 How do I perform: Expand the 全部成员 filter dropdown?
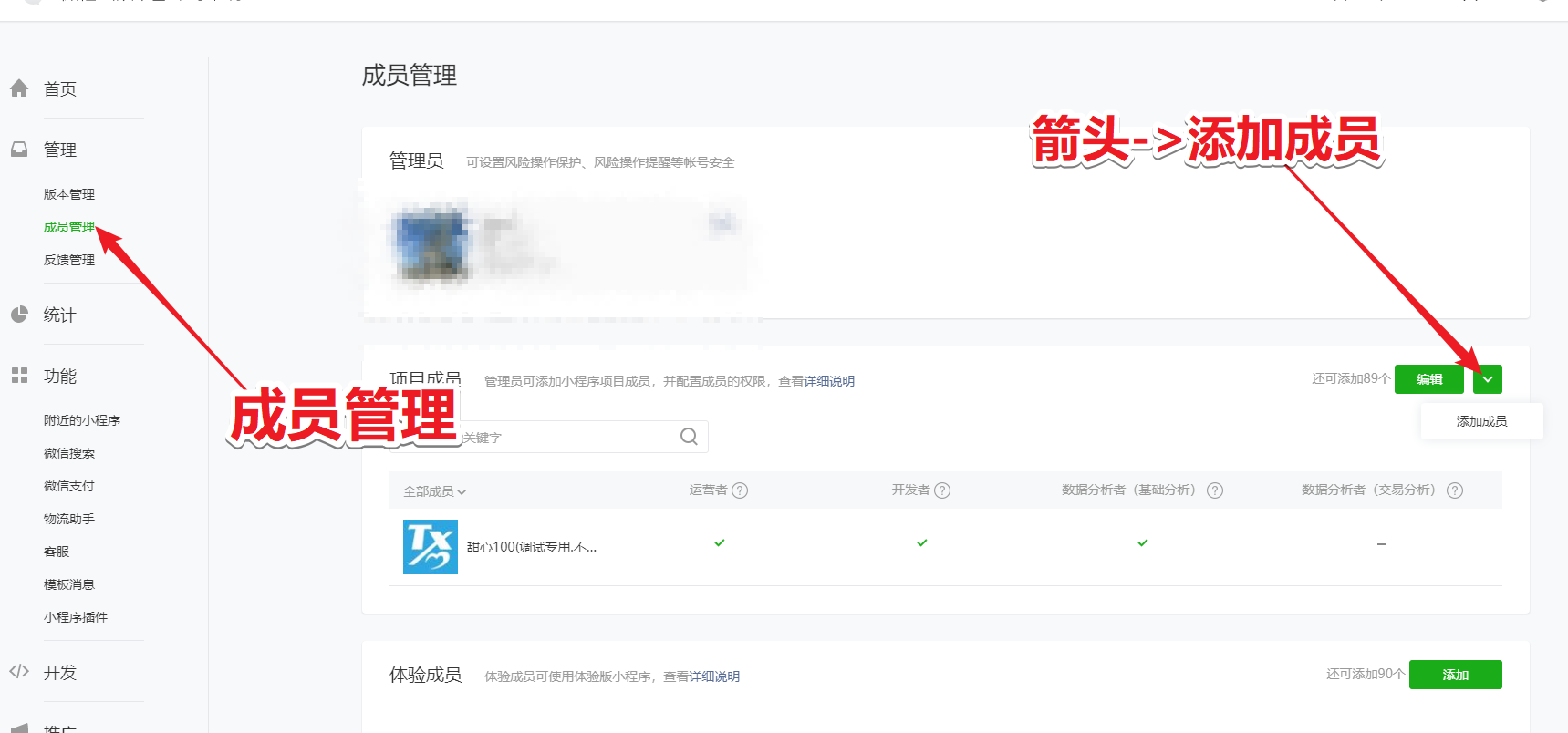[x=435, y=491]
